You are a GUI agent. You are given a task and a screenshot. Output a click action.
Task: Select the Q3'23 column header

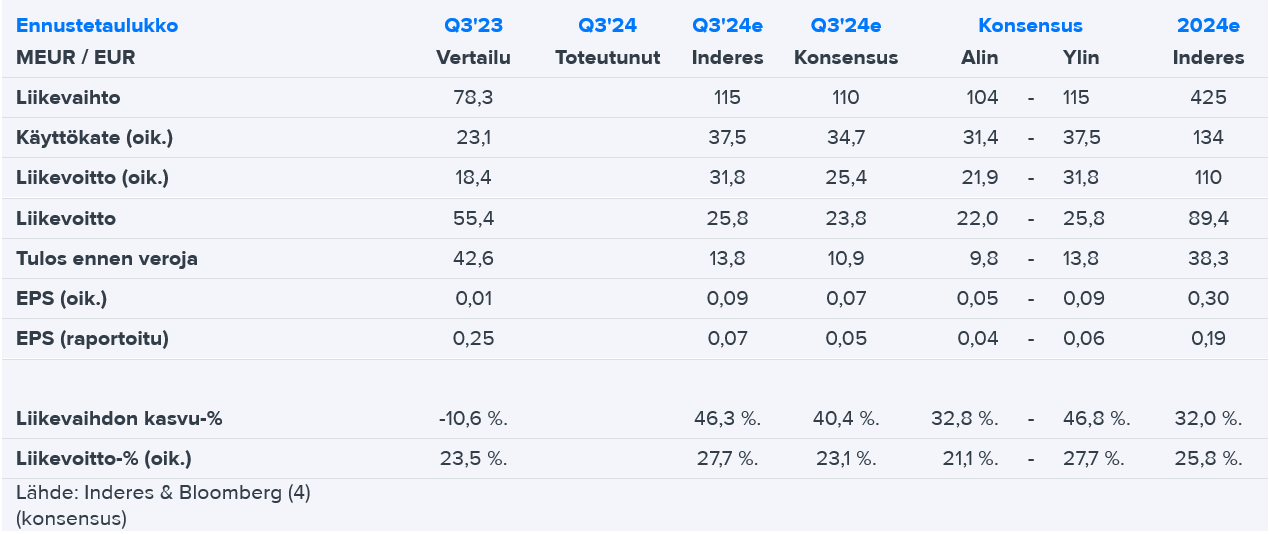(473, 26)
